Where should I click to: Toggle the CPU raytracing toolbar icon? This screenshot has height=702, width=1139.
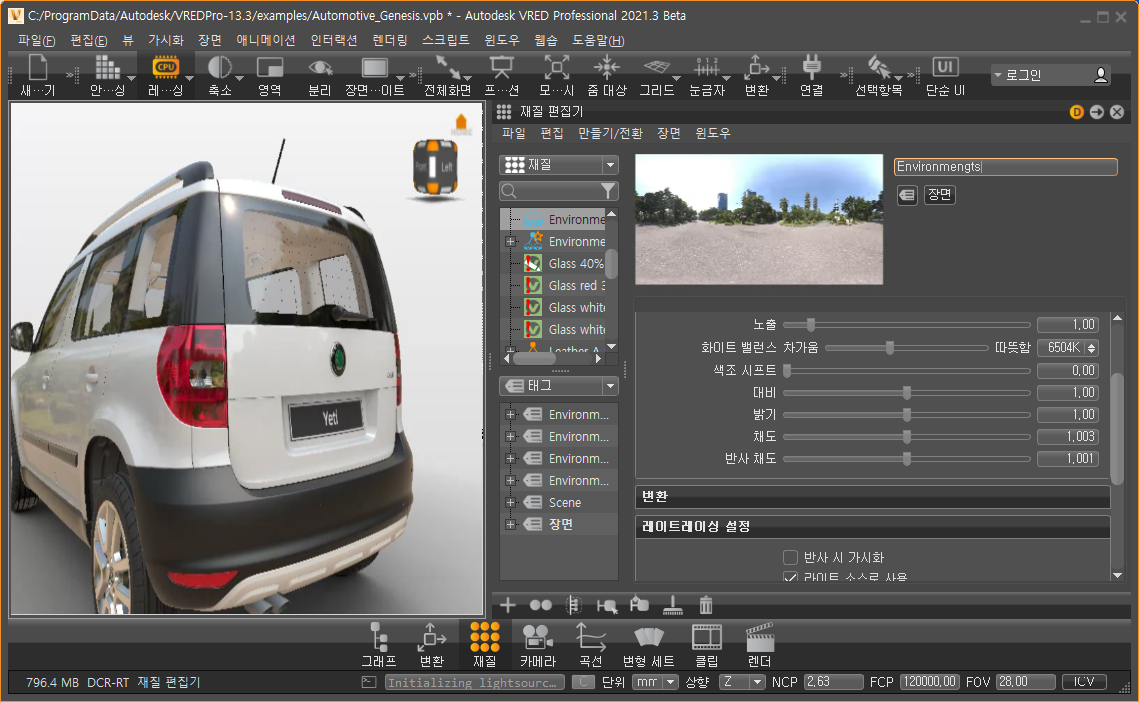(165, 68)
